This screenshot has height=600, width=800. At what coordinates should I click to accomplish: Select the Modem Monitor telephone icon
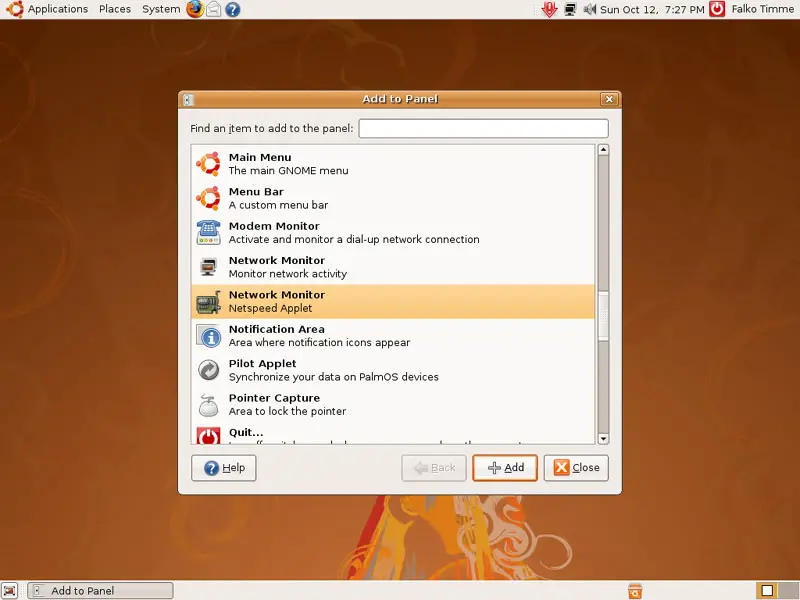(x=208, y=233)
